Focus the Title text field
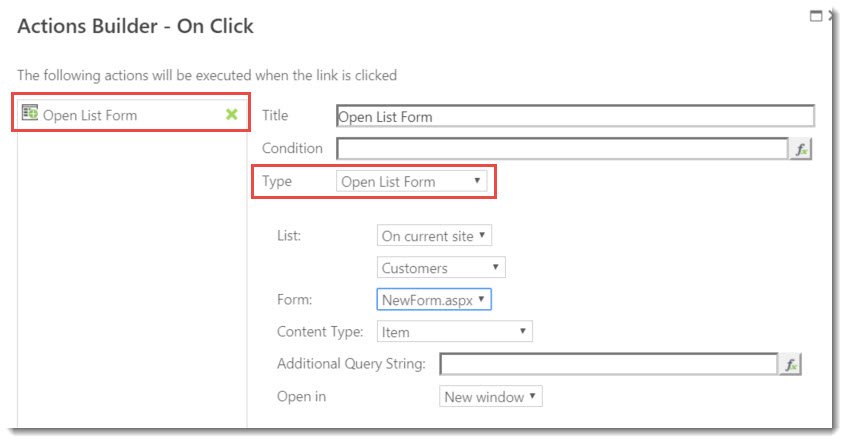The image size is (847, 443). tap(575, 116)
